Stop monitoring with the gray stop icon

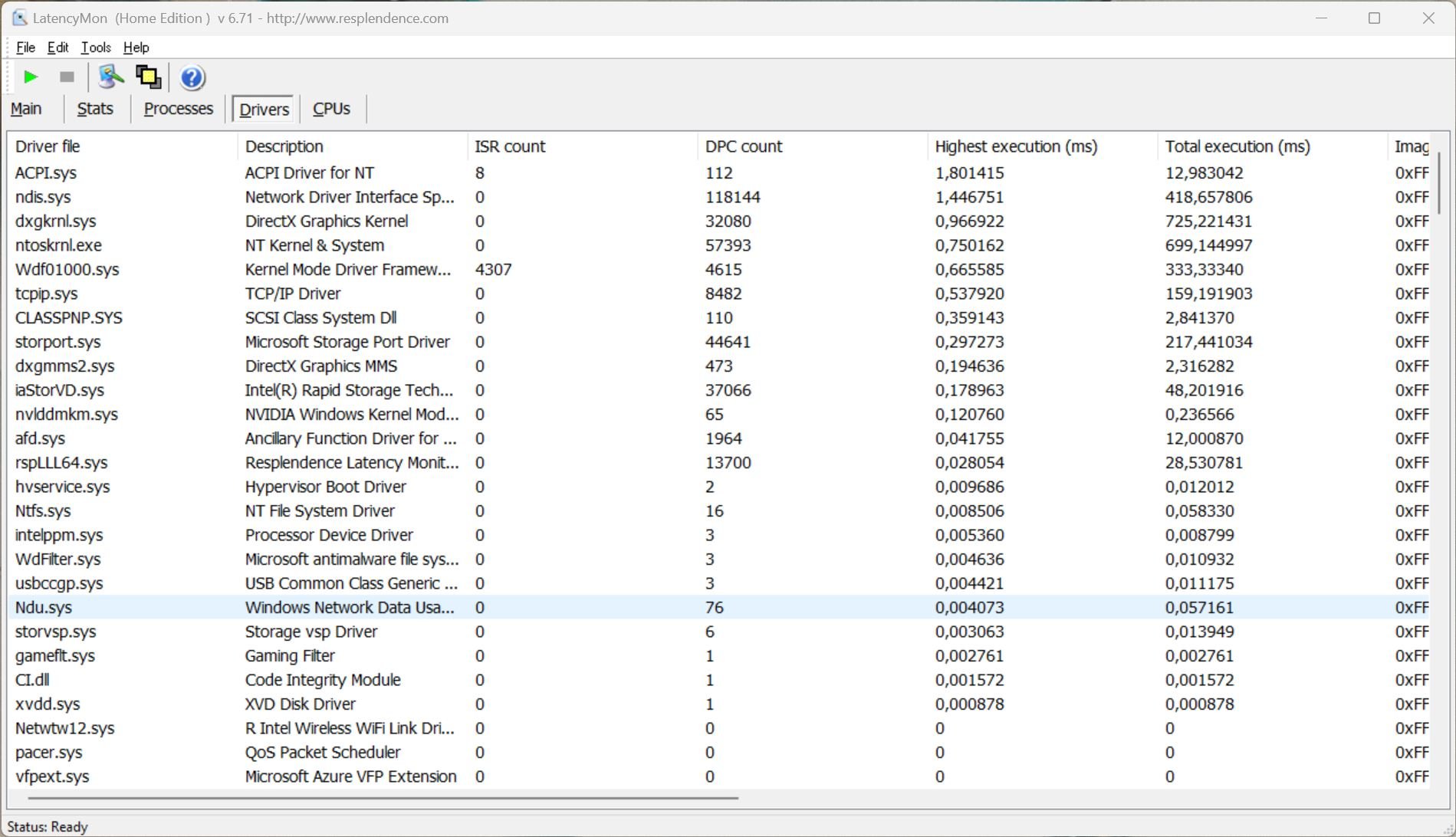[x=67, y=77]
